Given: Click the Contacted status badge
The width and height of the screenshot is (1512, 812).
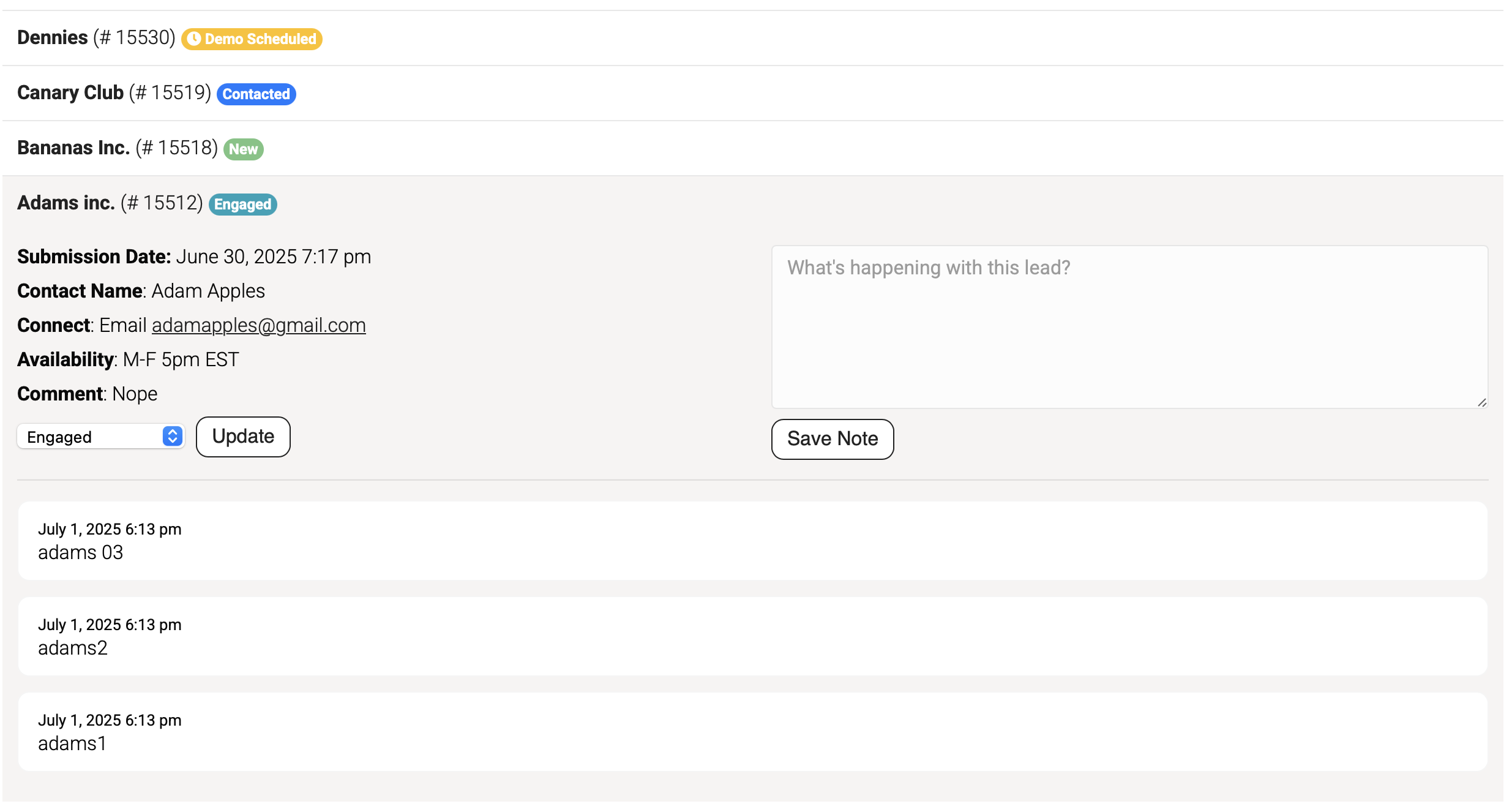Looking at the screenshot, I should click(256, 94).
